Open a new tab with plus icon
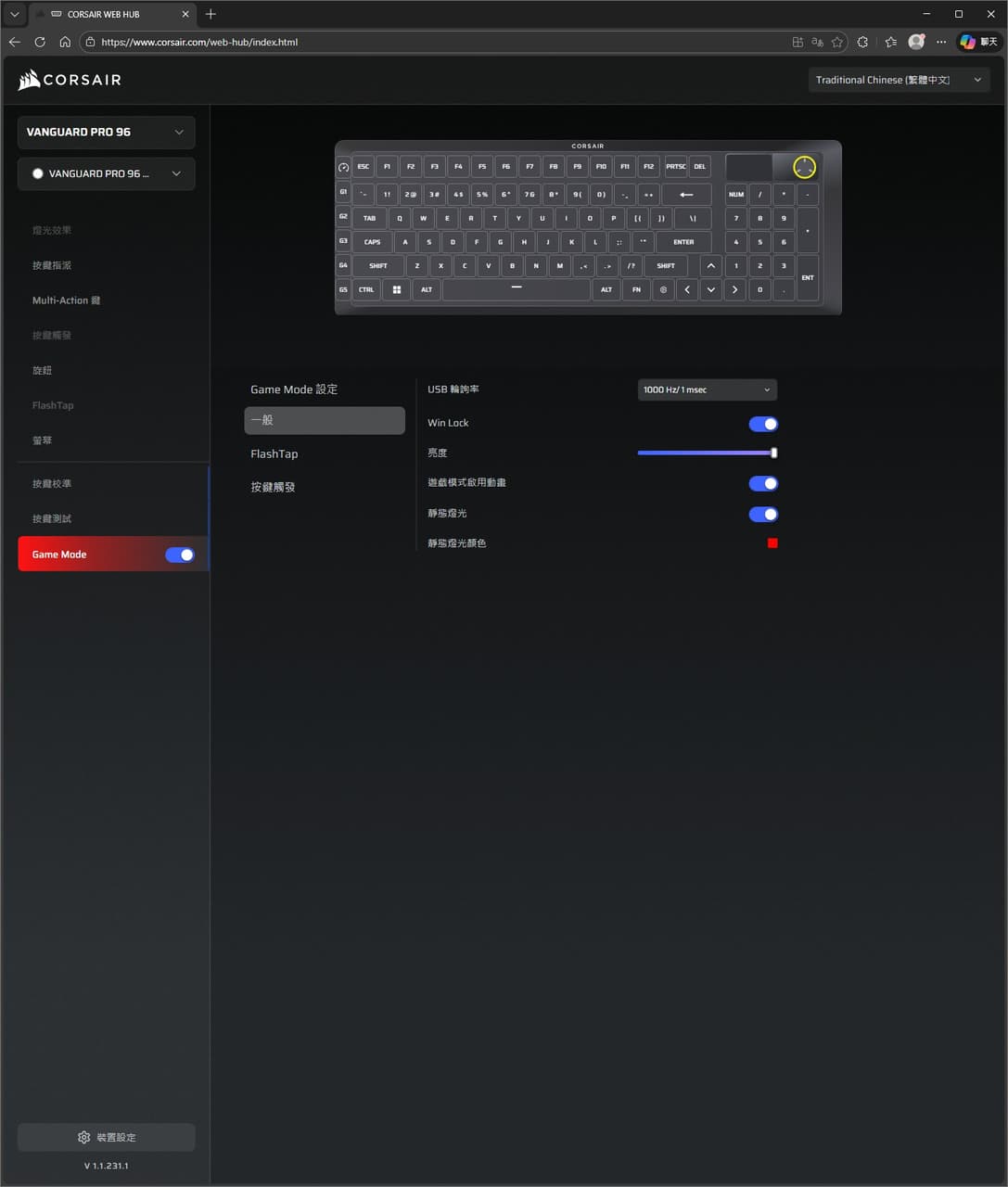The image size is (1008, 1187). 211,14
